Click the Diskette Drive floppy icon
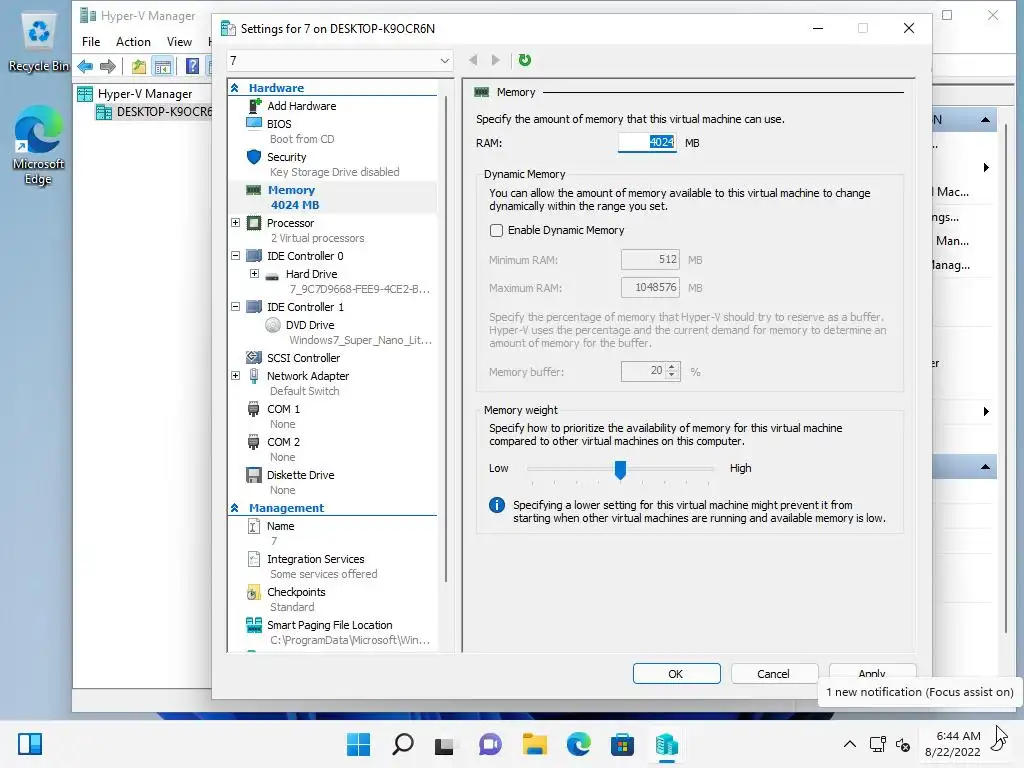 253,475
